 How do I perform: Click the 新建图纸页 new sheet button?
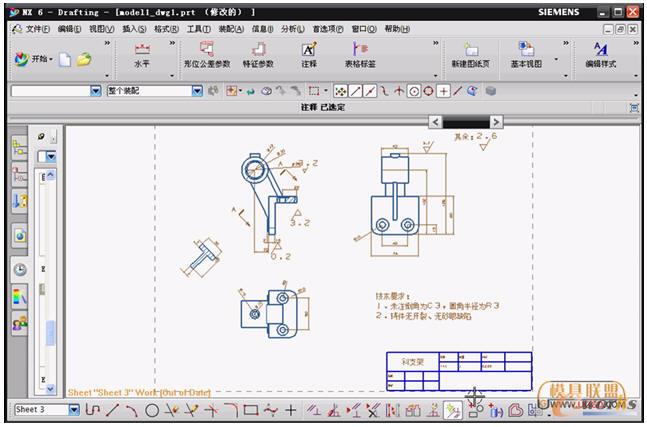[x=472, y=54]
